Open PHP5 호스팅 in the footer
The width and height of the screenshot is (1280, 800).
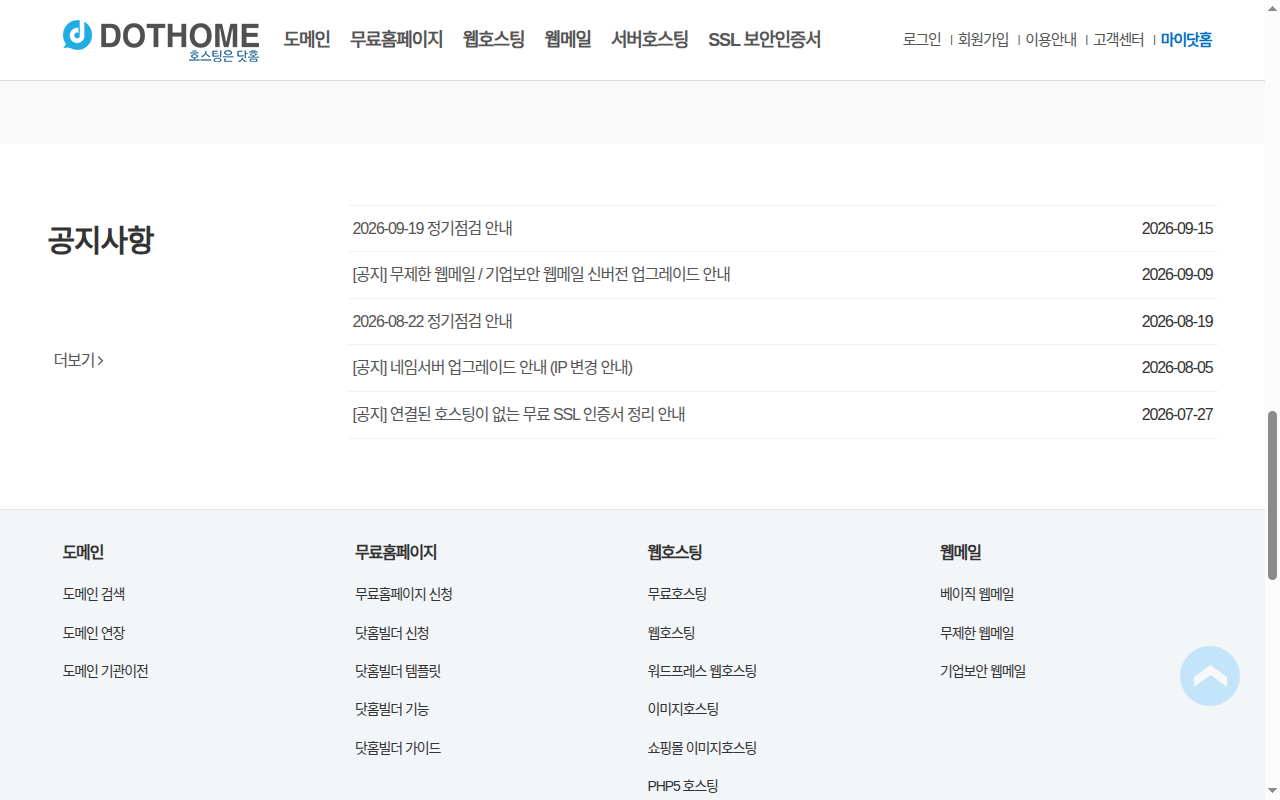(x=683, y=786)
